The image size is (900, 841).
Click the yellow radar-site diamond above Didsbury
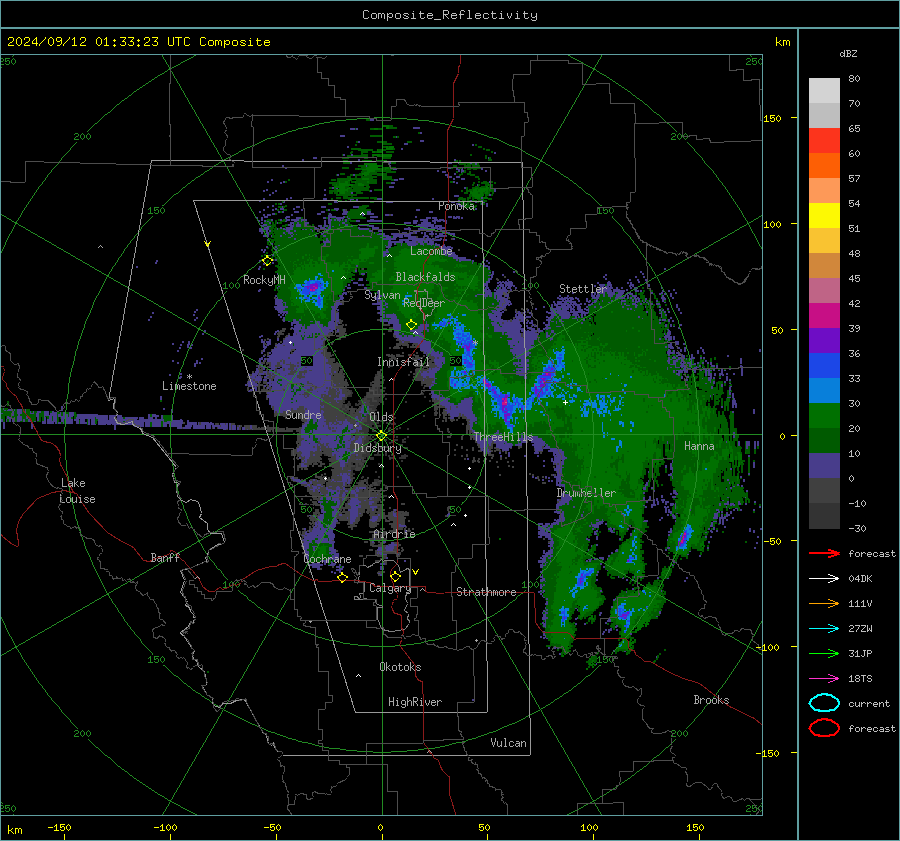click(381, 436)
